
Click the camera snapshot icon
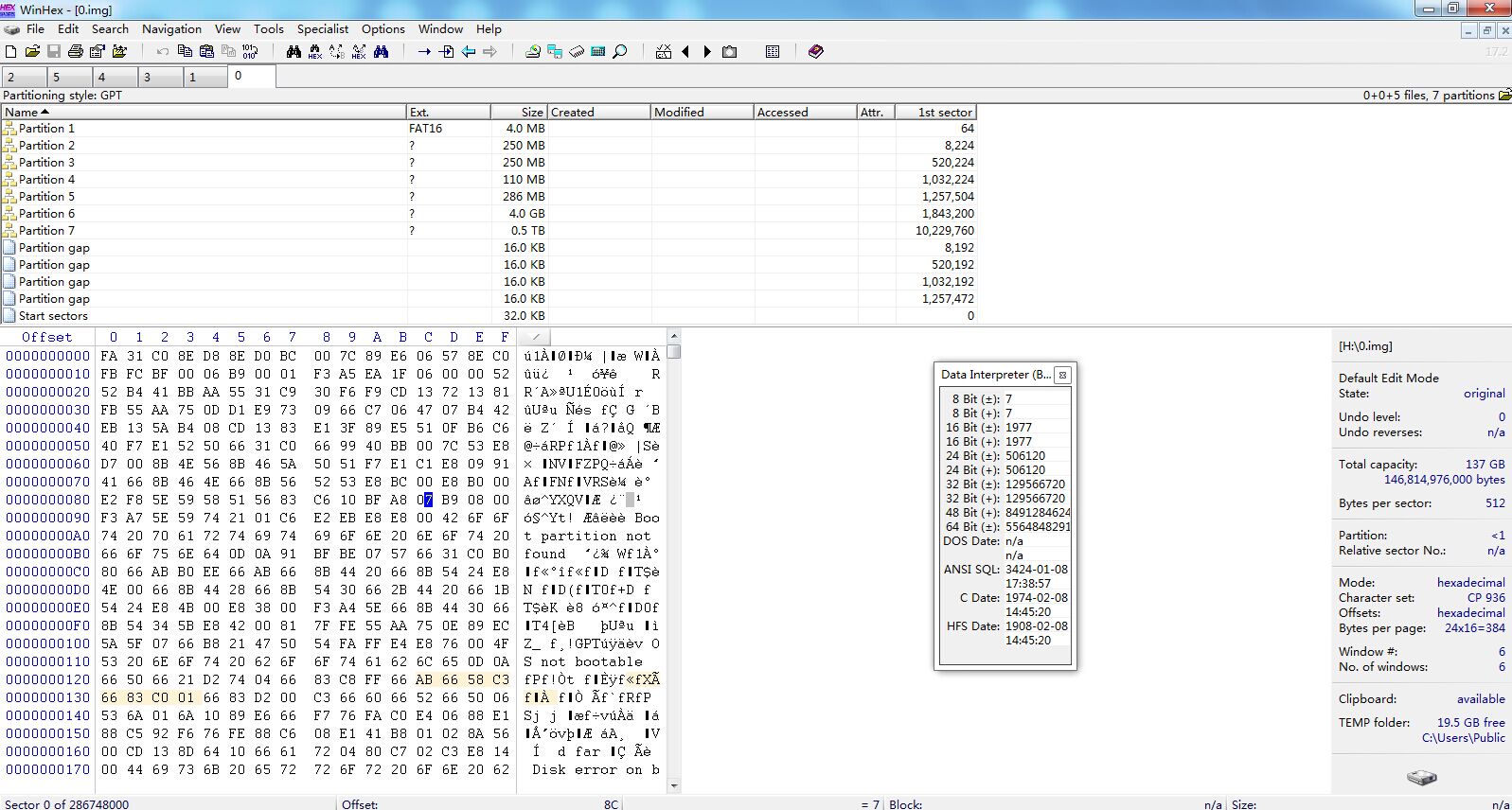tap(729, 51)
